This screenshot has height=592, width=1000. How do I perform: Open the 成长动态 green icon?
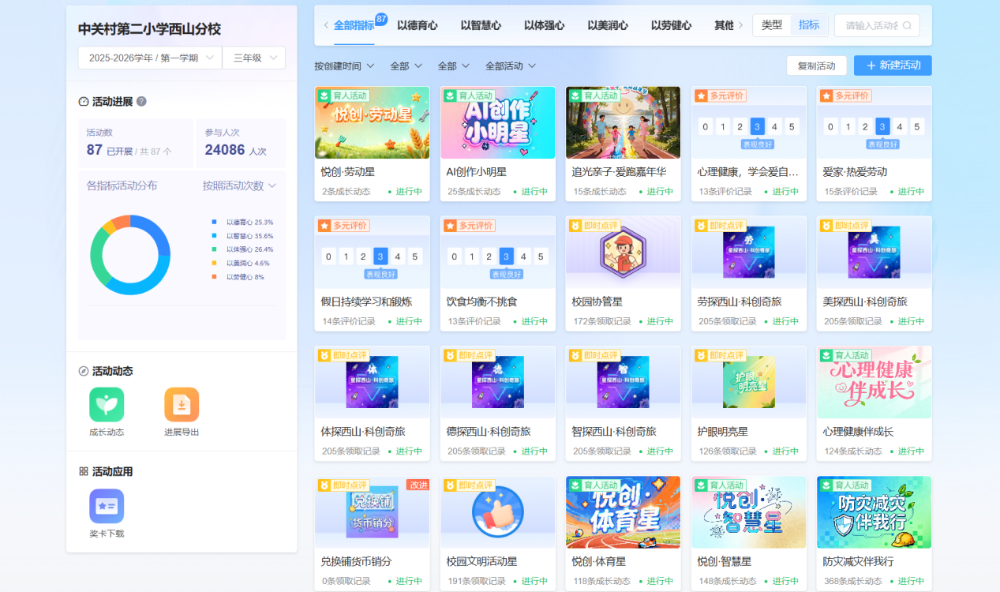pyautogui.click(x=106, y=405)
